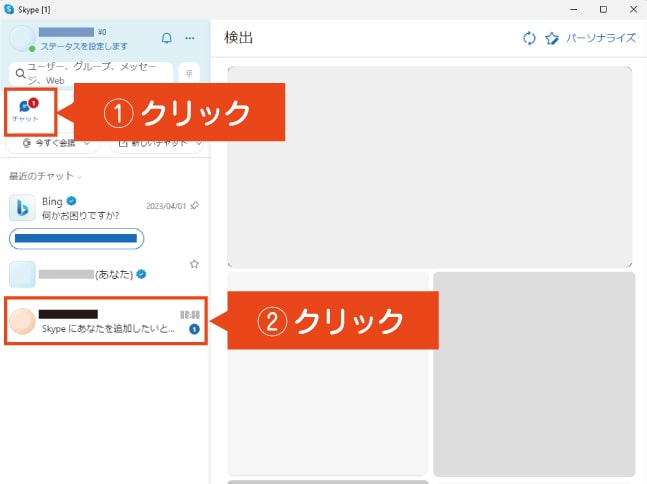The height and width of the screenshot is (484, 647).
Task: Expand the 新しいチャット dropdown arrow
Action: (x=198, y=143)
